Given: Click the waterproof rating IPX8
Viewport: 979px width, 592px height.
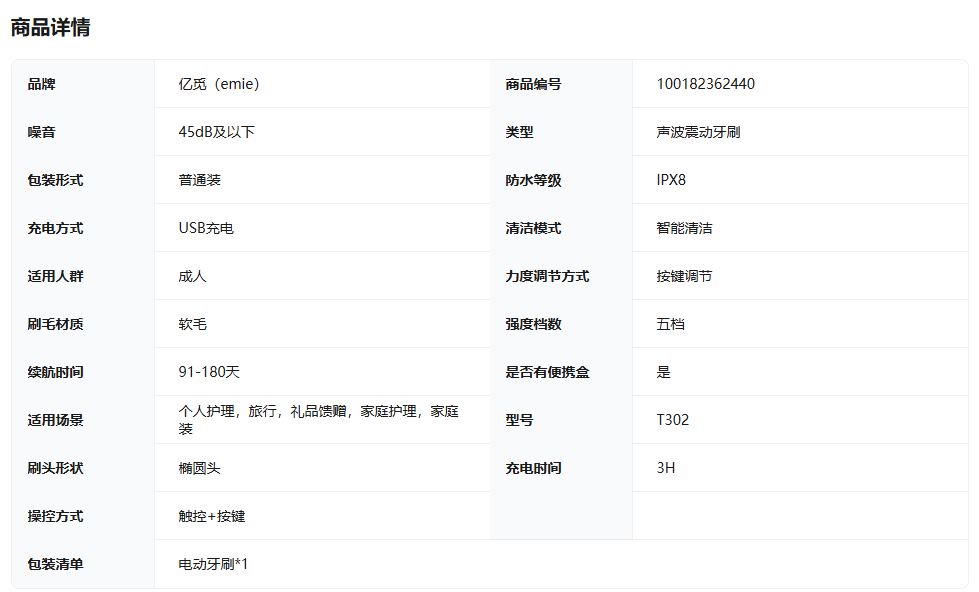Looking at the screenshot, I should (671, 180).
